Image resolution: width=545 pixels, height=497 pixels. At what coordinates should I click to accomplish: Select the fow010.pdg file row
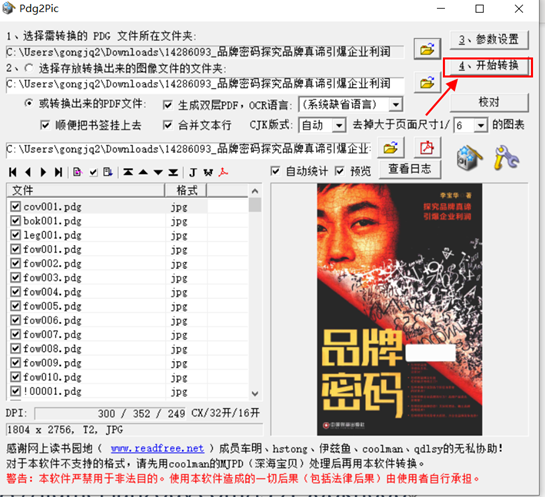tap(127, 377)
